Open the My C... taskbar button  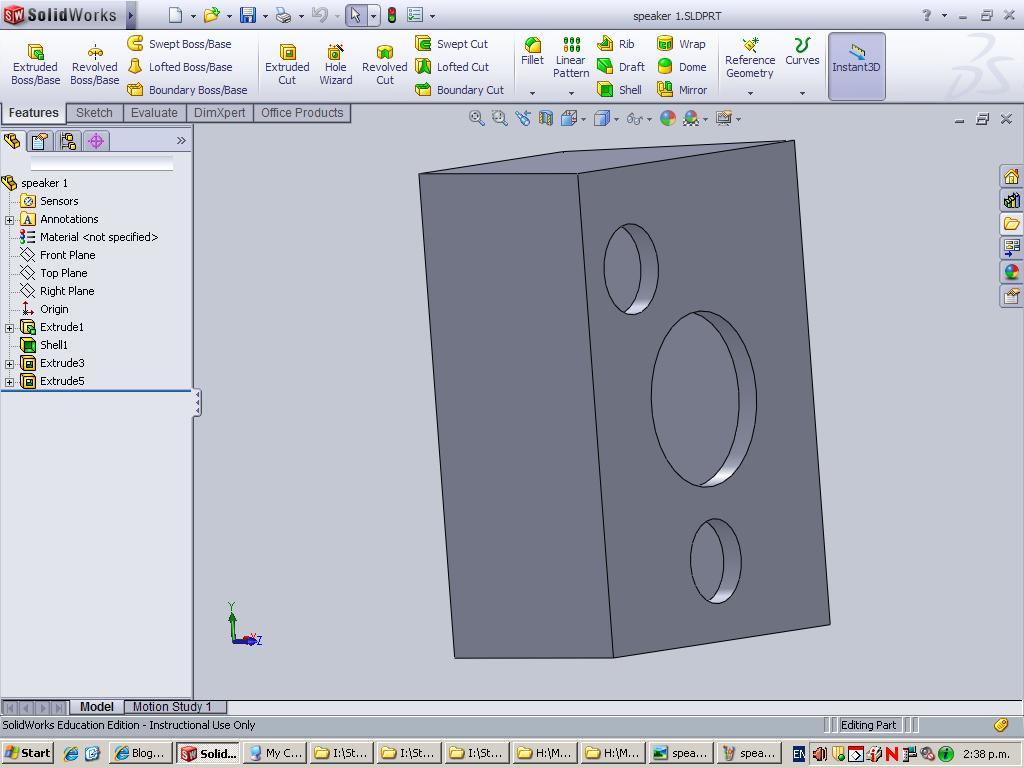276,753
